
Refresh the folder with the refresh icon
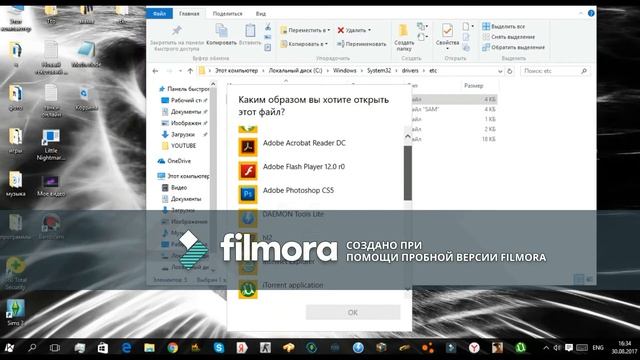(509, 71)
